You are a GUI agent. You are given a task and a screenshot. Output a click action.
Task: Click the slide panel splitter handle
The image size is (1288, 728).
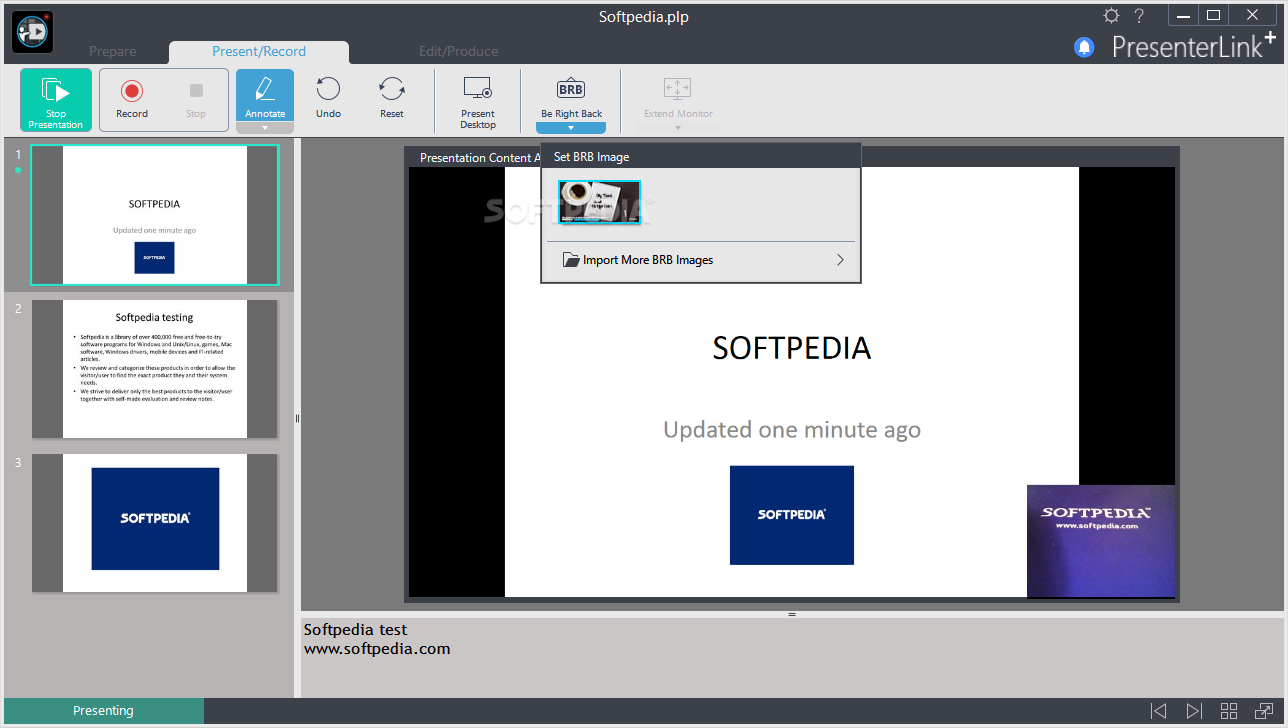[x=297, y=419]
